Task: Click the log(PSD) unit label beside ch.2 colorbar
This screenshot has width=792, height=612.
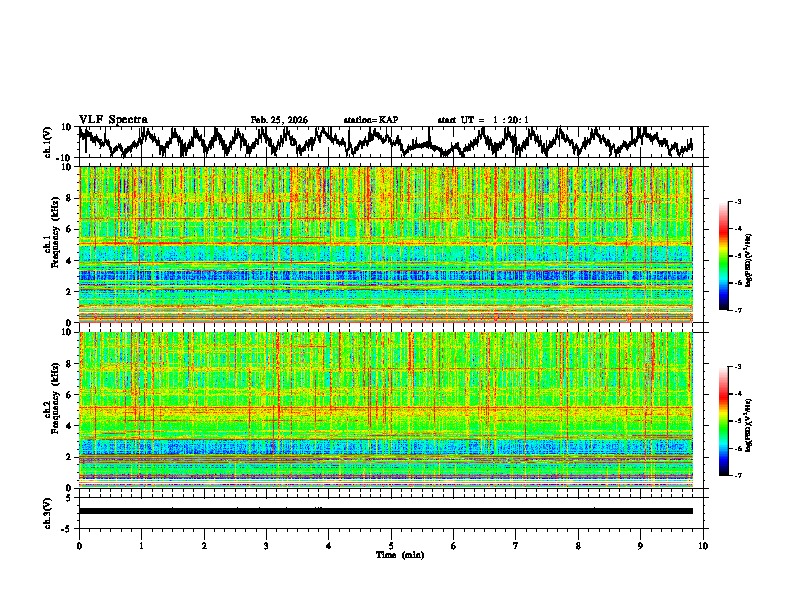Action: coord(749,425)
